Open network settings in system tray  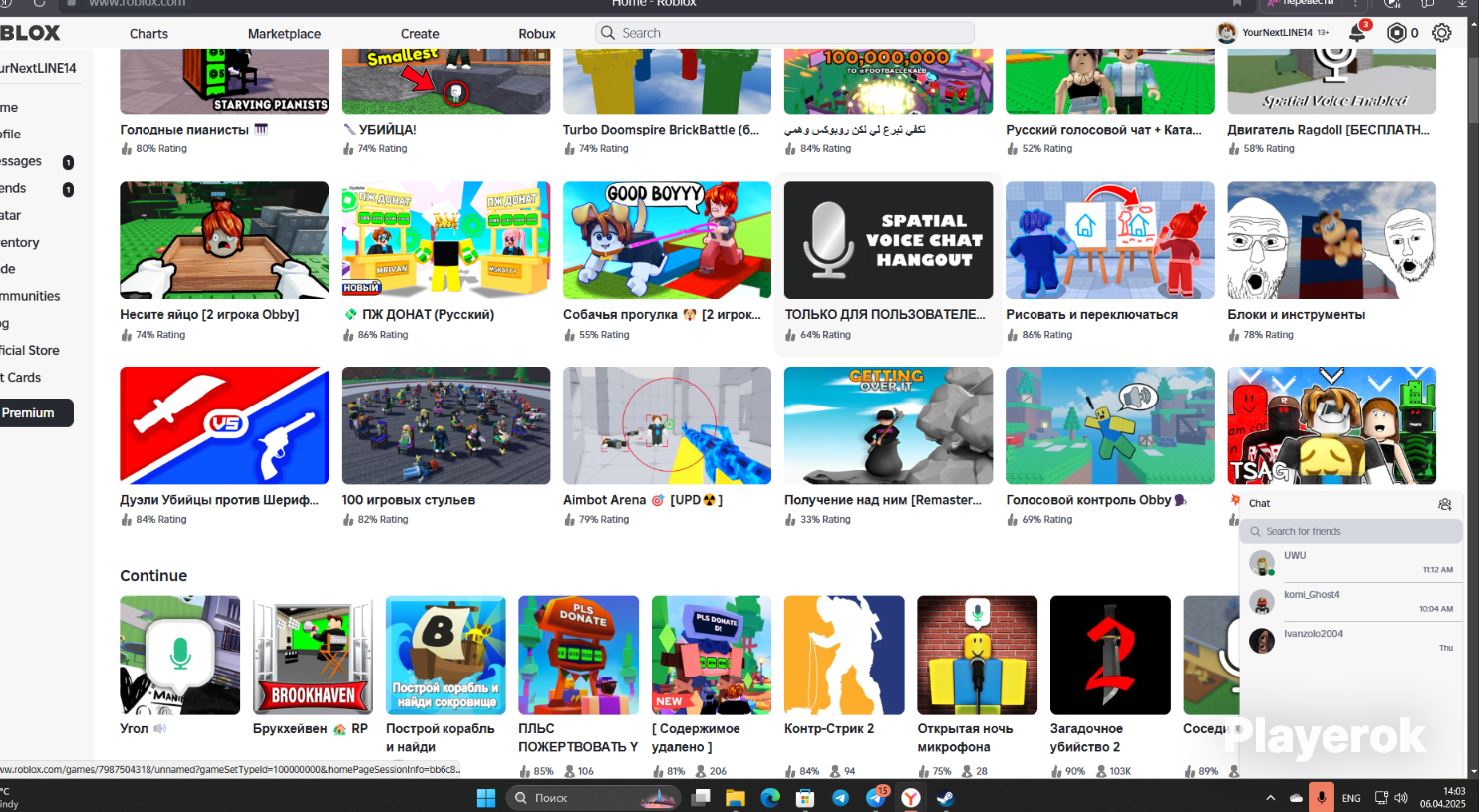[x=1381, y=798]
